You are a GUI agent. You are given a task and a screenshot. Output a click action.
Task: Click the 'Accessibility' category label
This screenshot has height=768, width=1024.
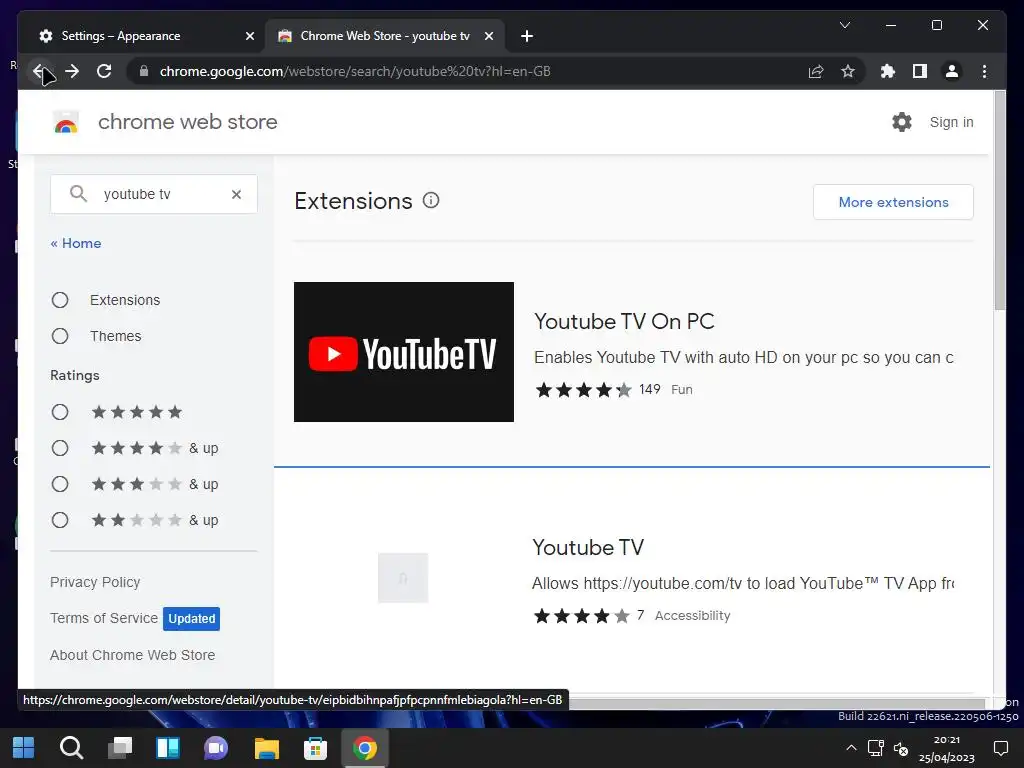point(692,616)
